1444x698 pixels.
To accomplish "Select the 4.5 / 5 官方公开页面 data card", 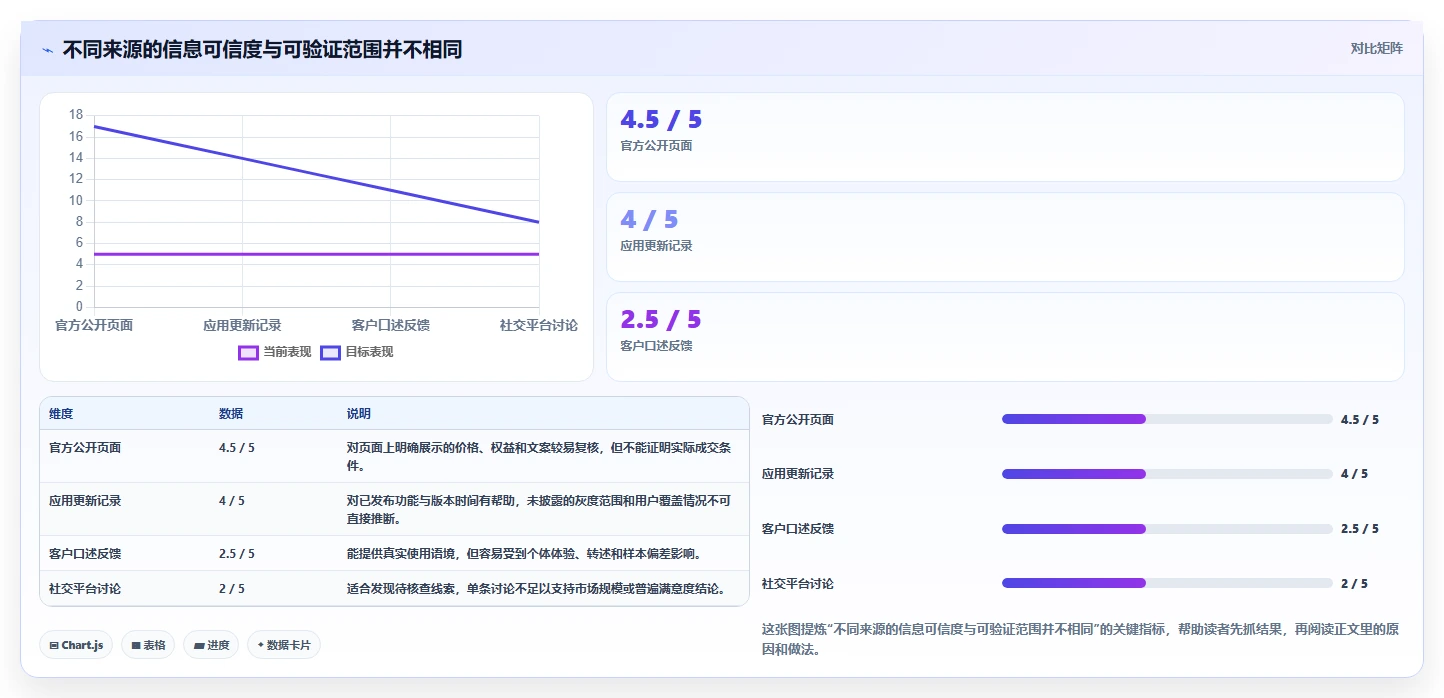I will point(1005,137).
